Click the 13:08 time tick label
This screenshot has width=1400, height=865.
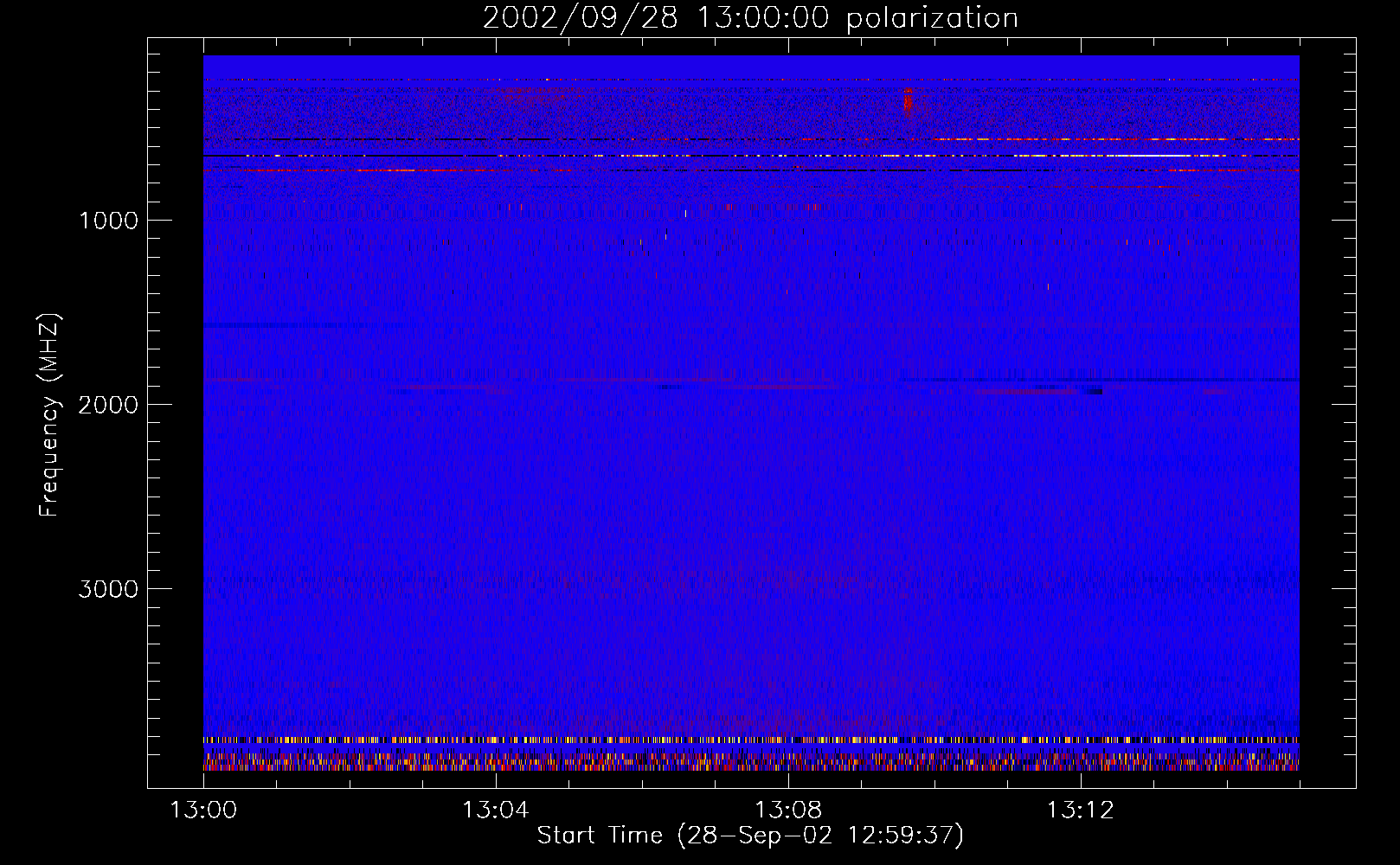[787, 811]
